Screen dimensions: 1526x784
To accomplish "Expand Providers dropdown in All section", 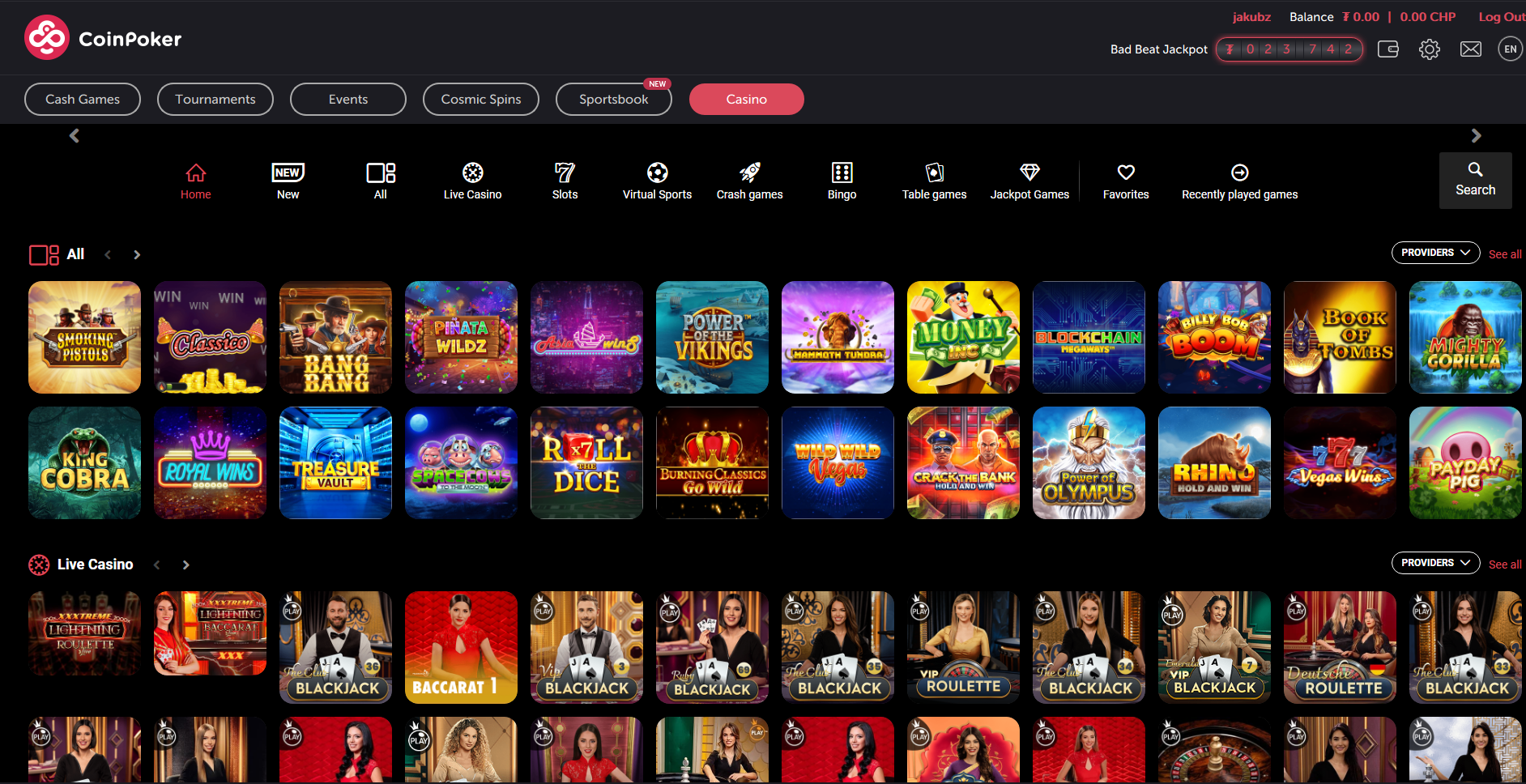I will click(x=1436, y=253).
